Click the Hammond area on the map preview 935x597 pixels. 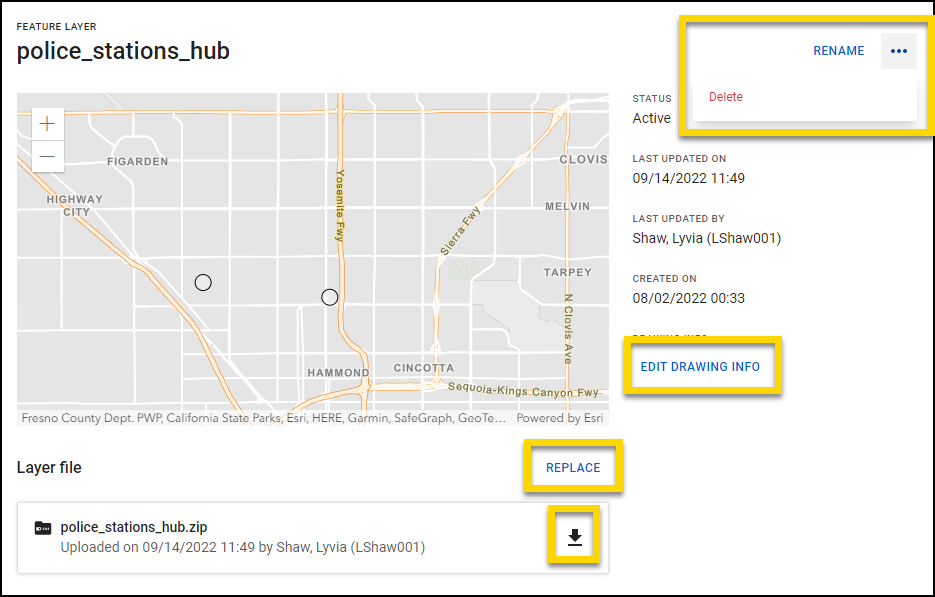pyautogui.click(x=340, y=372)
